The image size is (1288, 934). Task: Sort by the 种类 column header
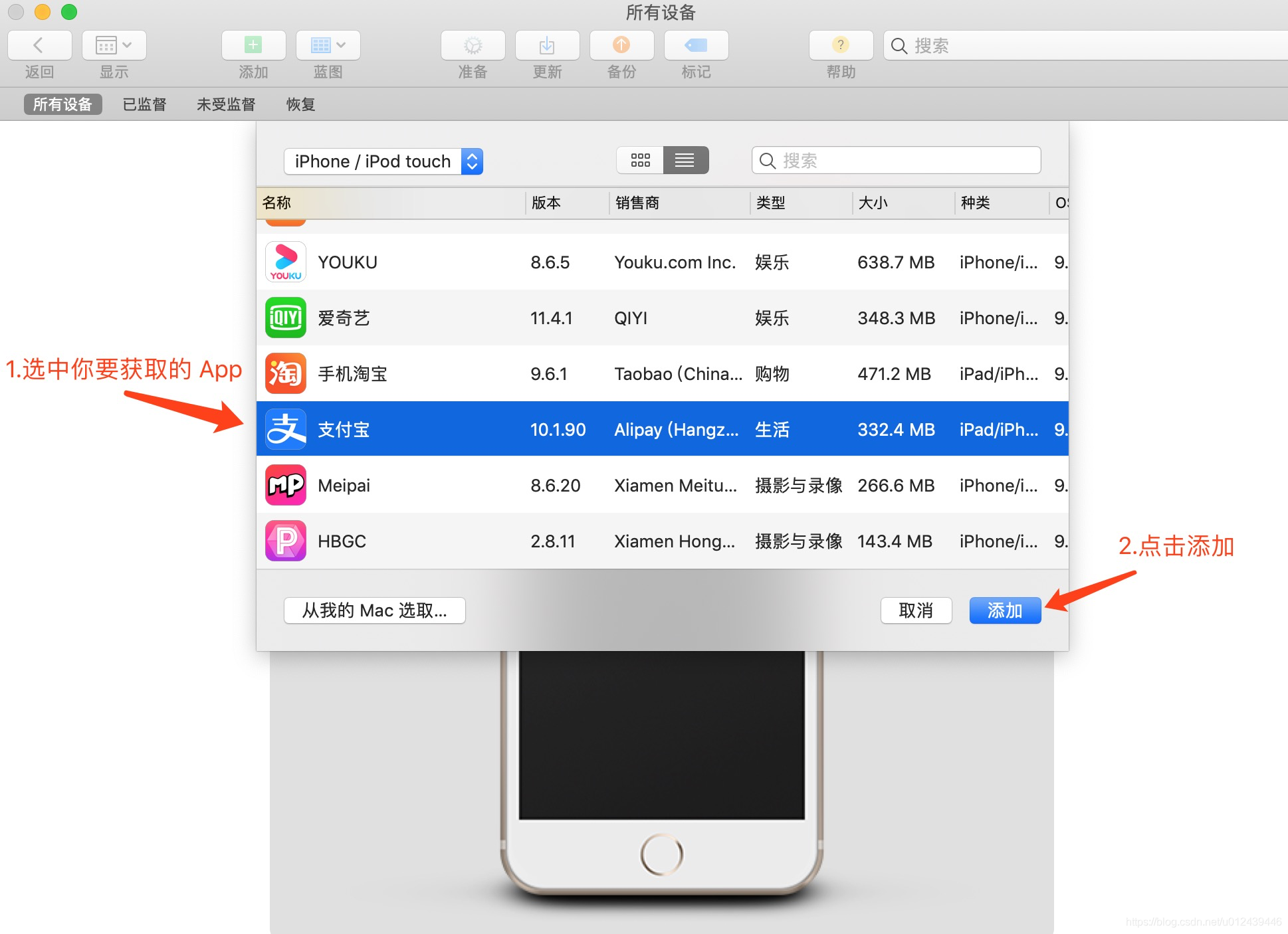tap(1002, 203)
